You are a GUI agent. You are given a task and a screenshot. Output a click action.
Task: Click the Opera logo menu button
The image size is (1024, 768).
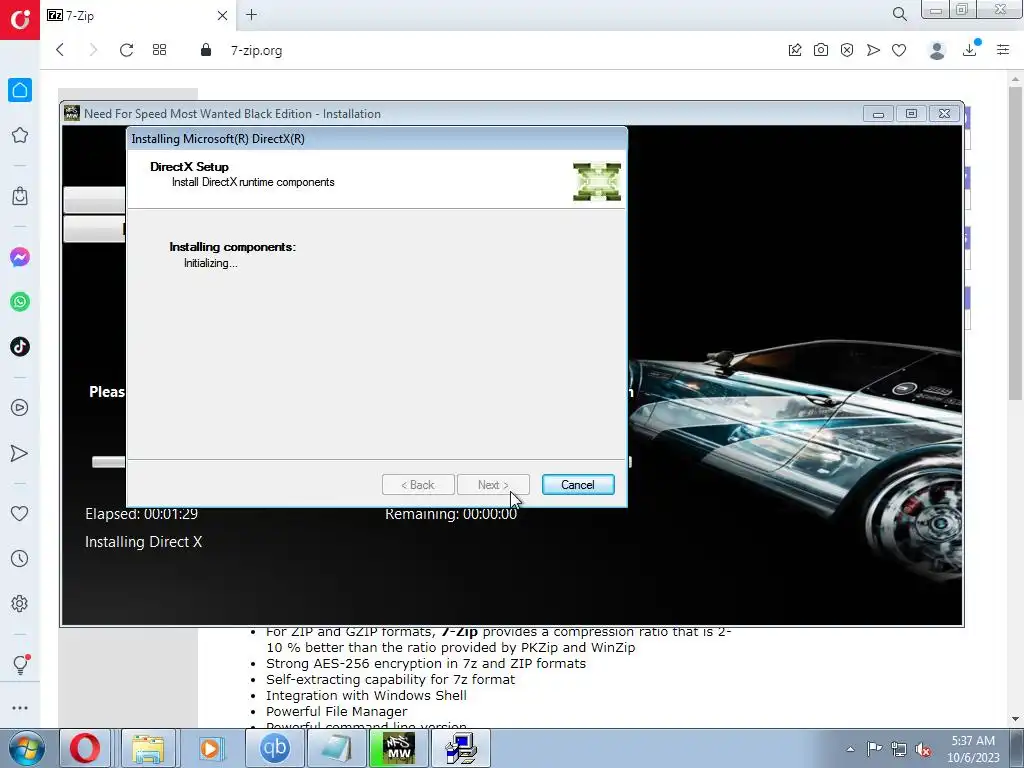pyautogui.click(x=20, y=20)
